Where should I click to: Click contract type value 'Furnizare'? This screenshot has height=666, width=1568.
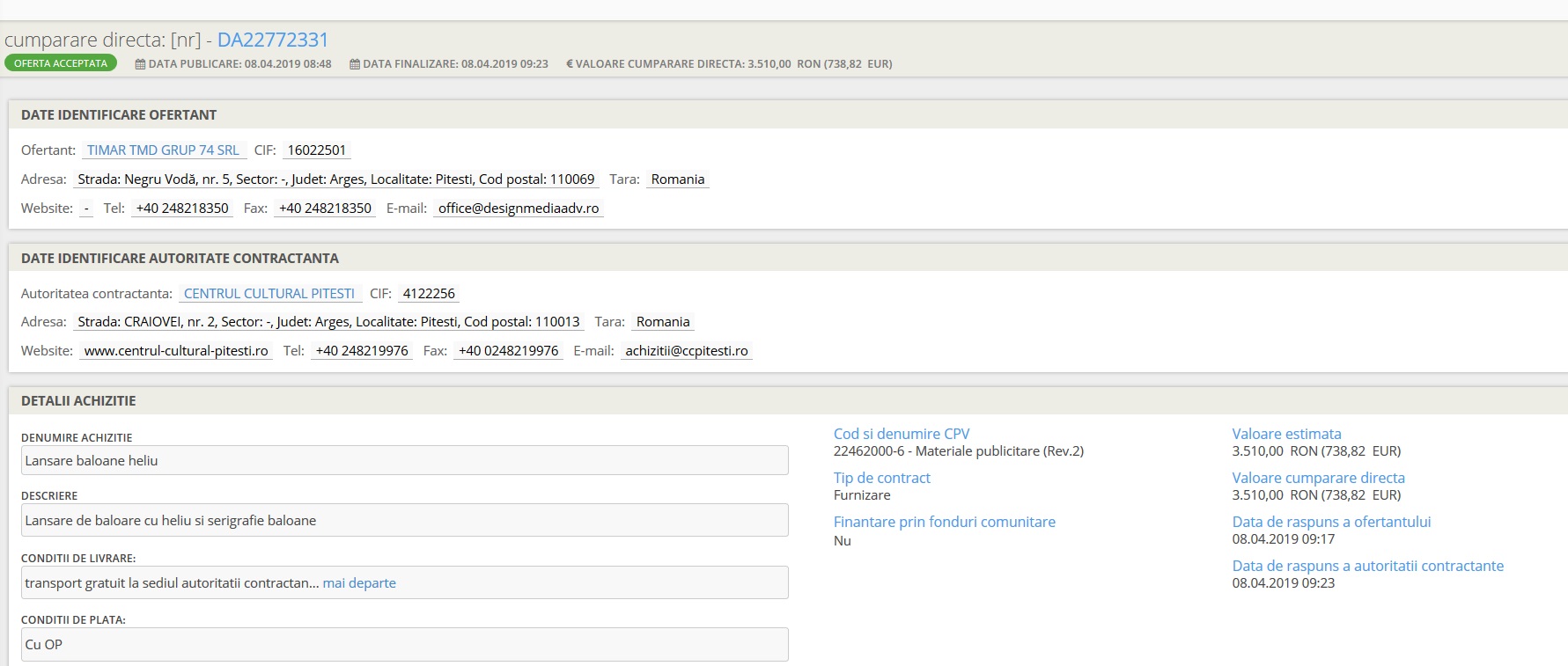[862, 495]
